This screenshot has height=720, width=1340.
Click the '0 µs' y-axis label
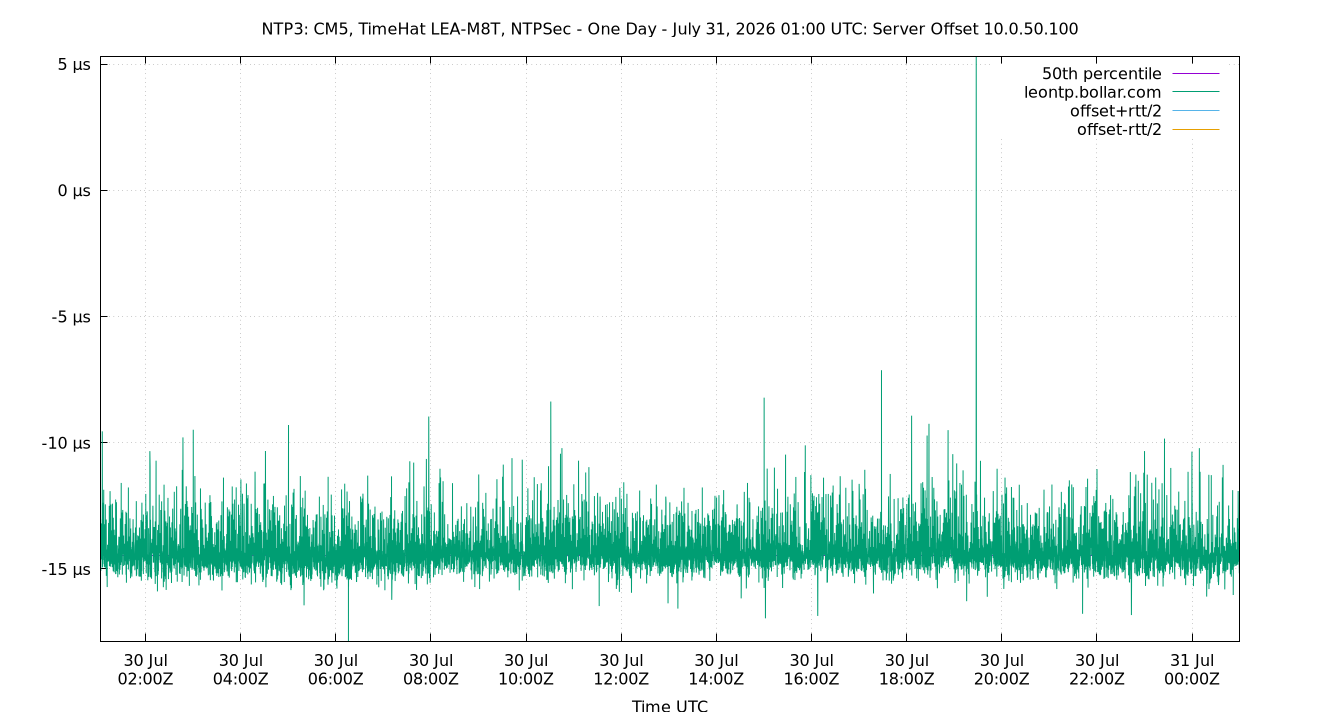pos(75,190)
